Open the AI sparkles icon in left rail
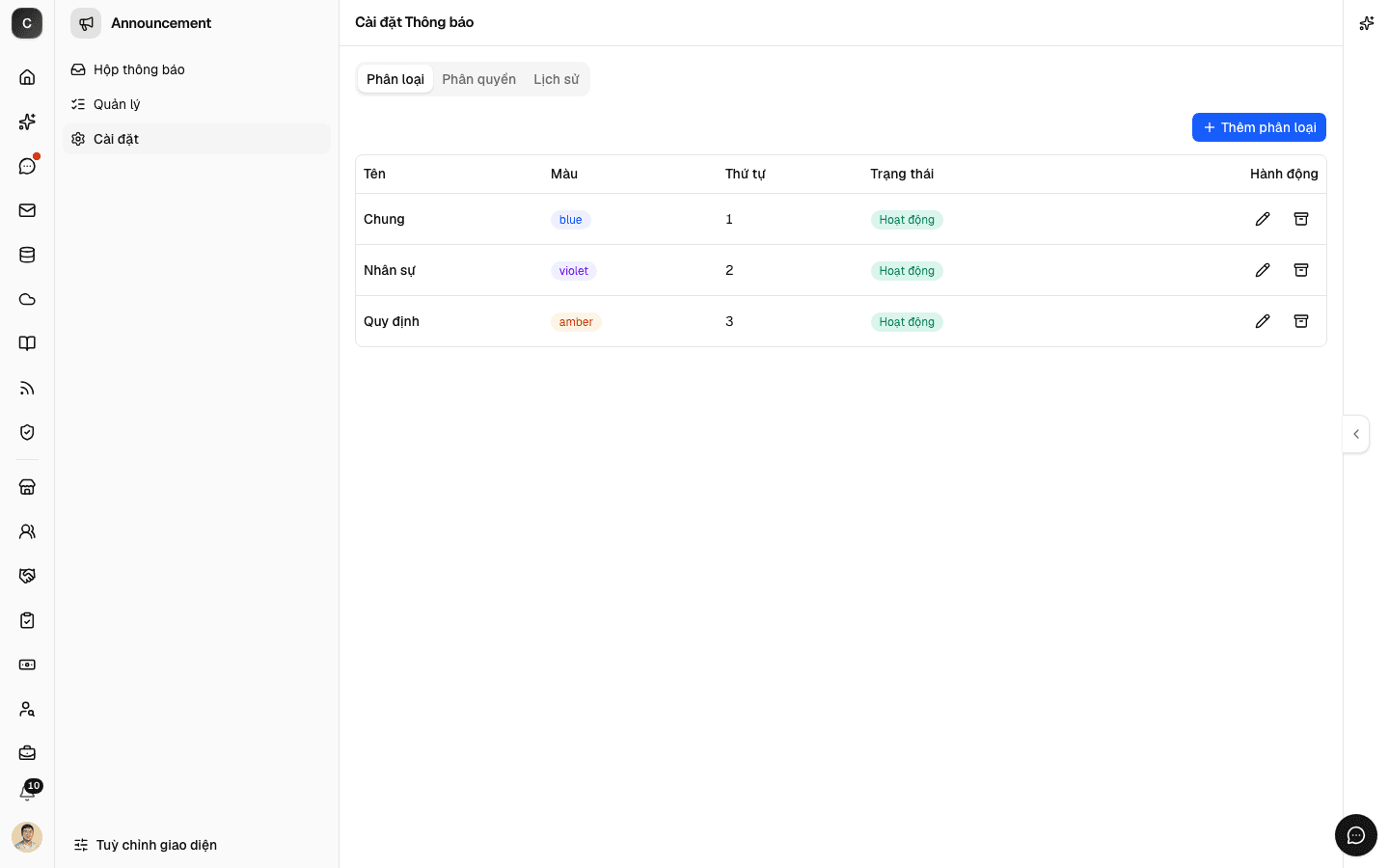This screenshot has height=868, width=1389. click(27, 122)
